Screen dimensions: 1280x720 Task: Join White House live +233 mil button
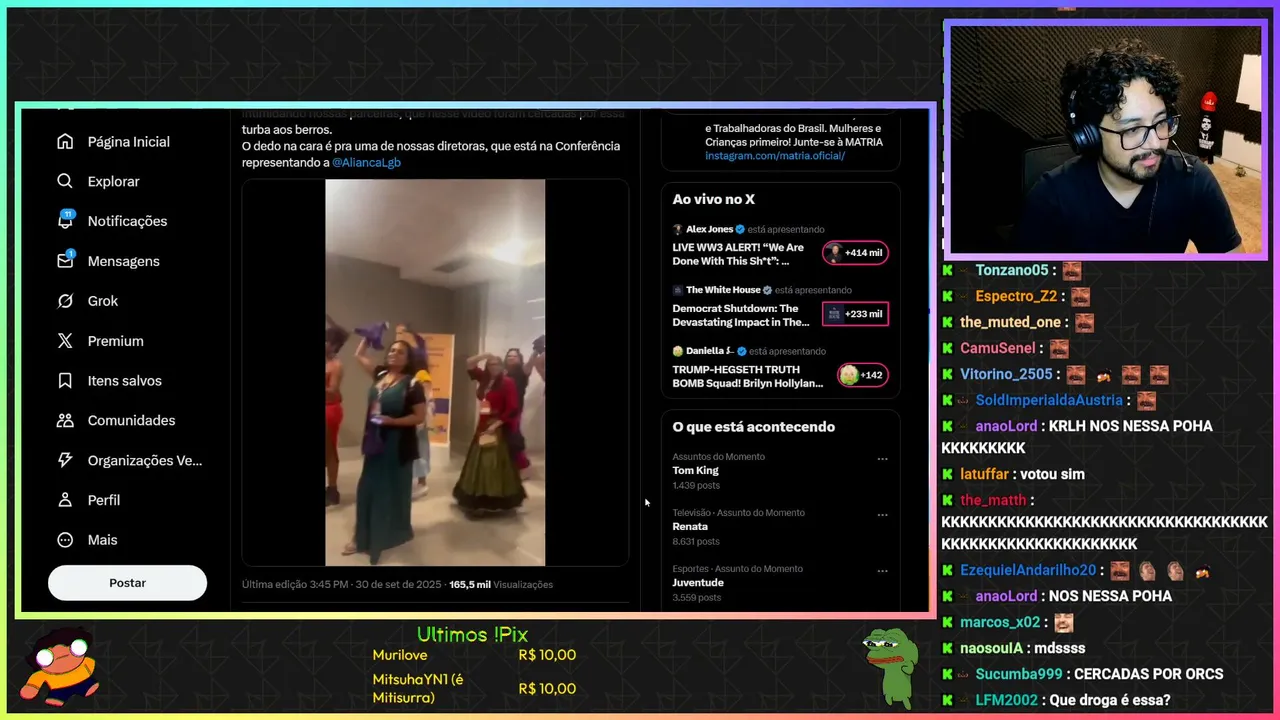[855, 314]
